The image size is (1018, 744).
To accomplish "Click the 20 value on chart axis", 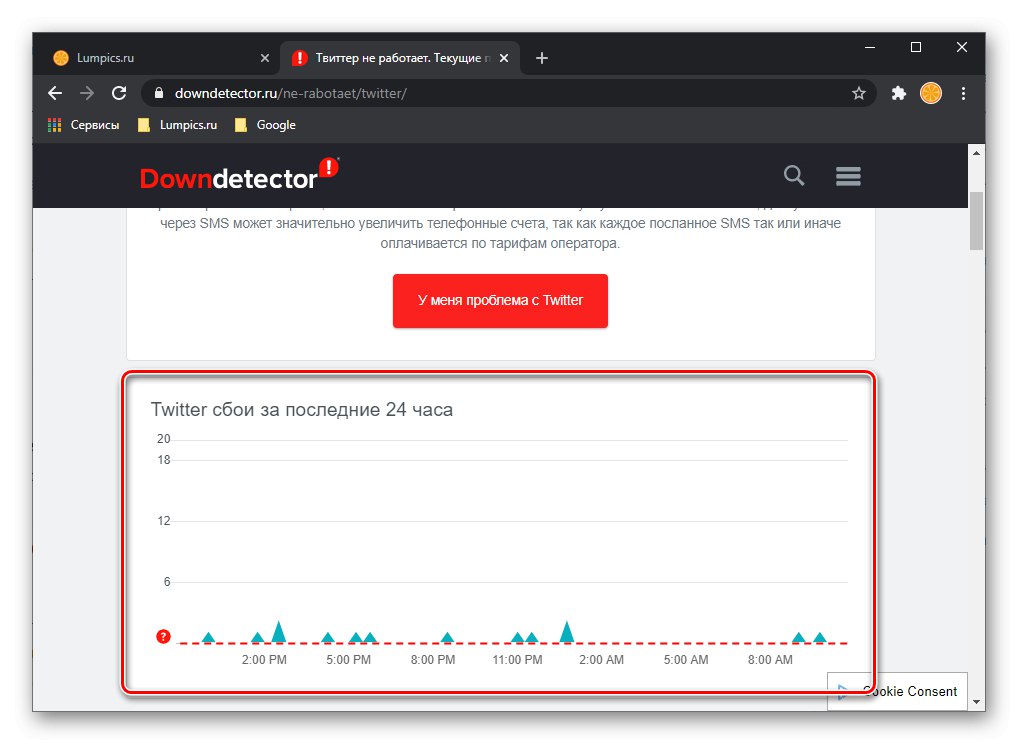I will 164,439.
